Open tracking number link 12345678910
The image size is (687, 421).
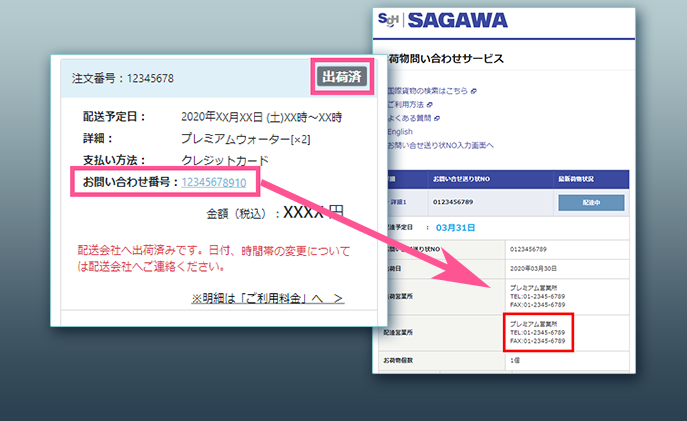coord(214,182)
